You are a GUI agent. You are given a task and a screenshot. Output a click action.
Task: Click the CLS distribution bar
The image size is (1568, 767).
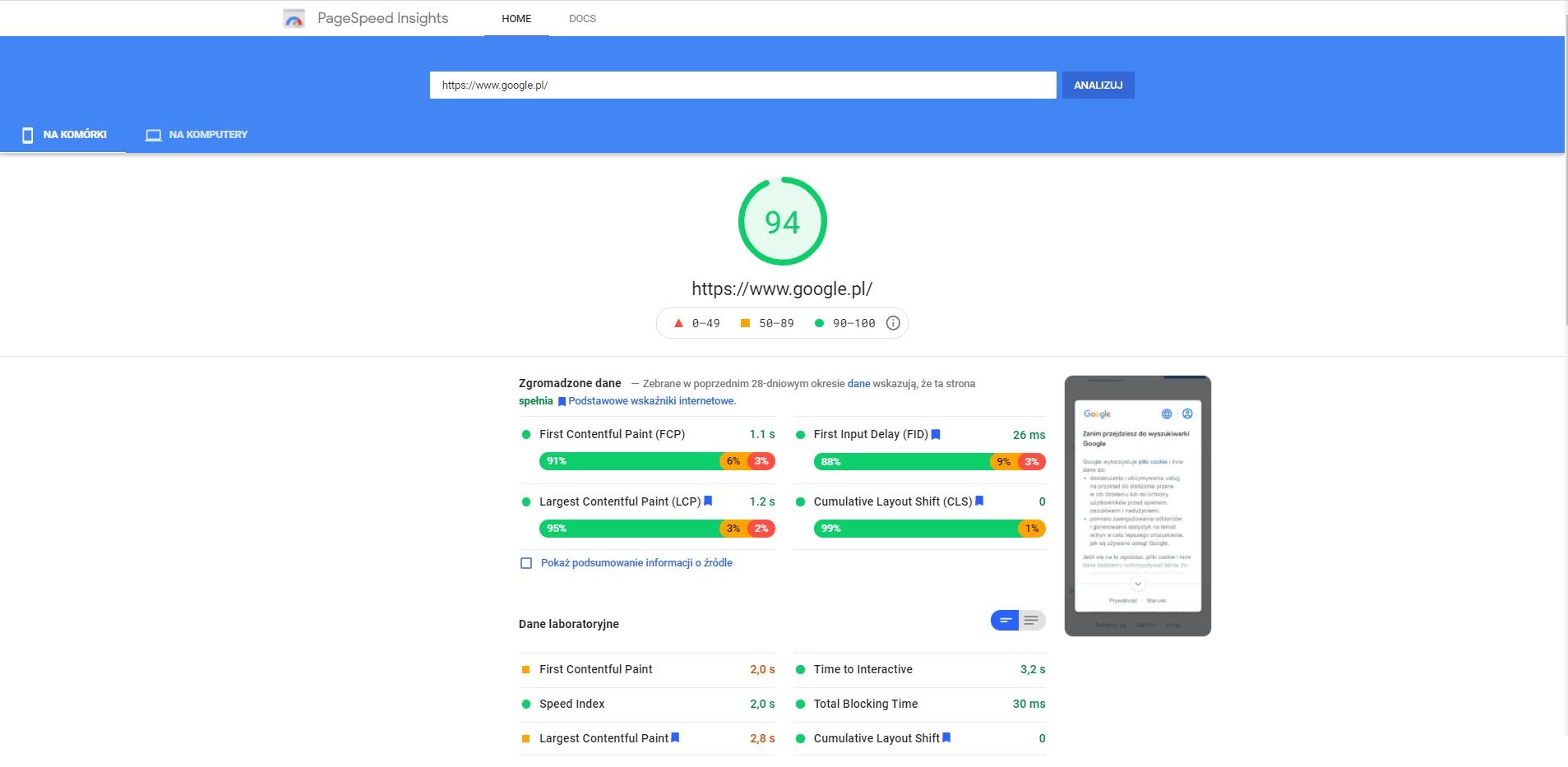tap(929, 529)
